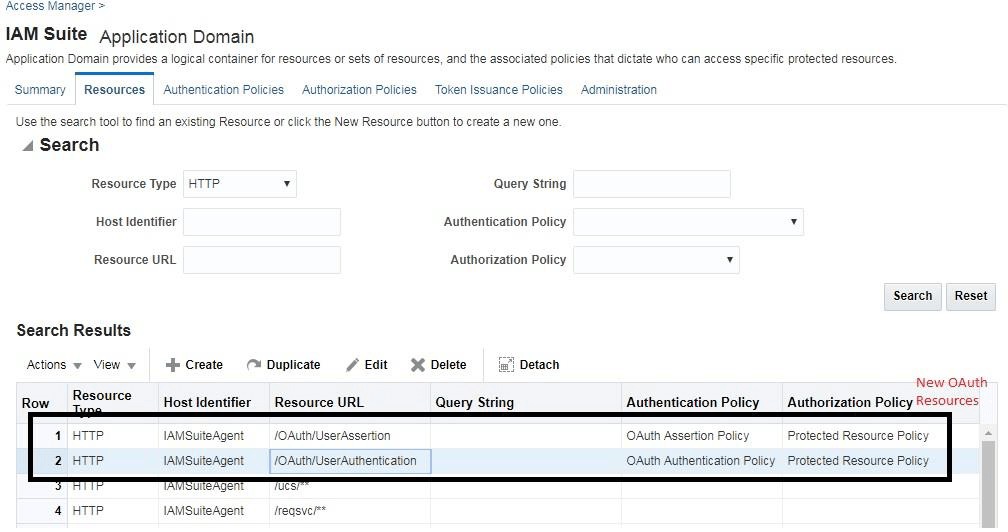The image size is (1008, 532).
Task: Click the OAuth Authentication Policy cell
Action: pos(702,461)
